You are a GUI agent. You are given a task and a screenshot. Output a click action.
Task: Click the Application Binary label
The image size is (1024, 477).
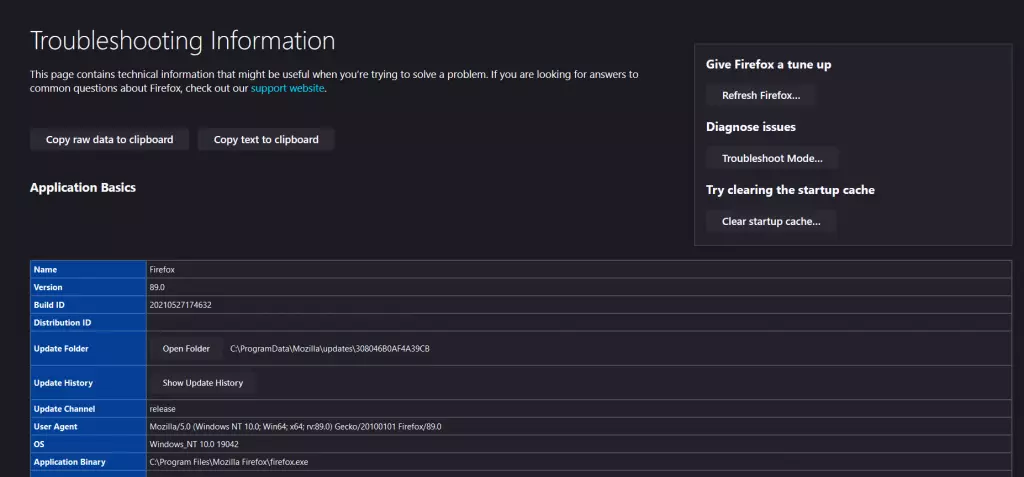pyautogui.click(x=69, y=461)
